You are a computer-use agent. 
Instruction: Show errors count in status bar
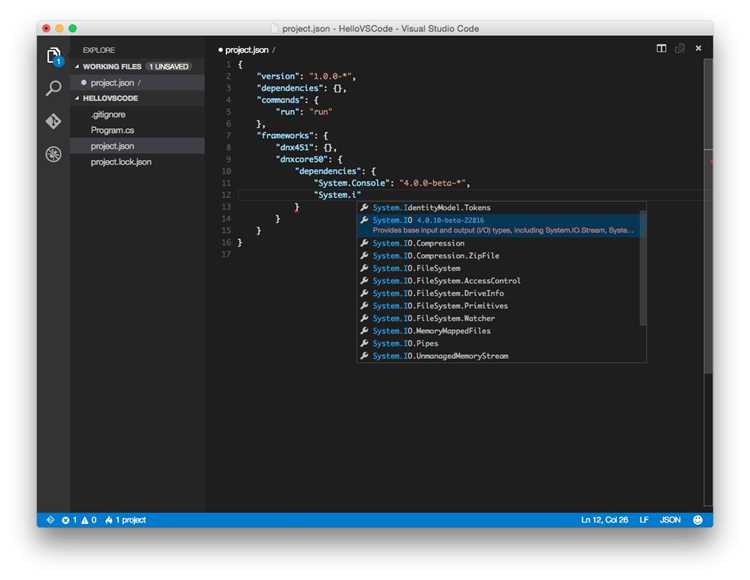[x=69, y=520]
